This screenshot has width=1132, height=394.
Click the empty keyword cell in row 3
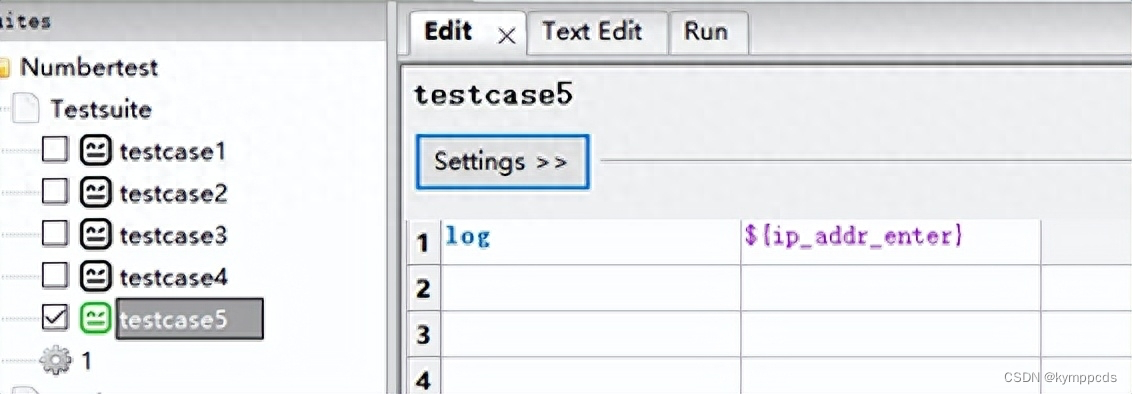click(x=591, y=334)
